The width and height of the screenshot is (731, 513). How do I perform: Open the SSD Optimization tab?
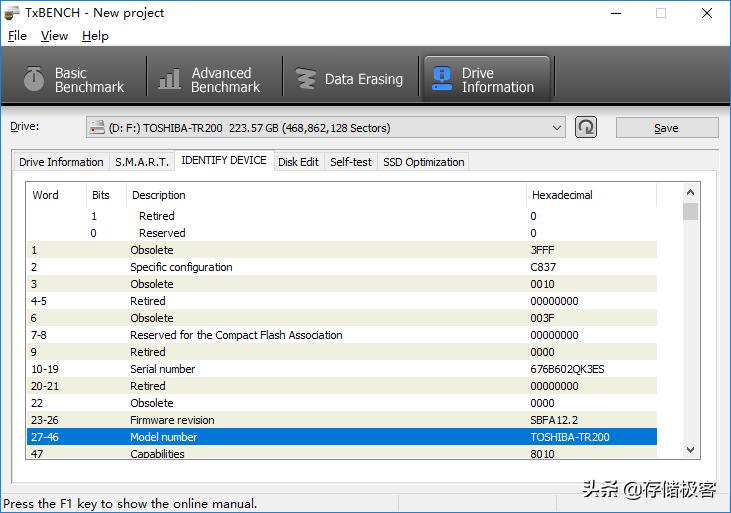click(423, 162)
